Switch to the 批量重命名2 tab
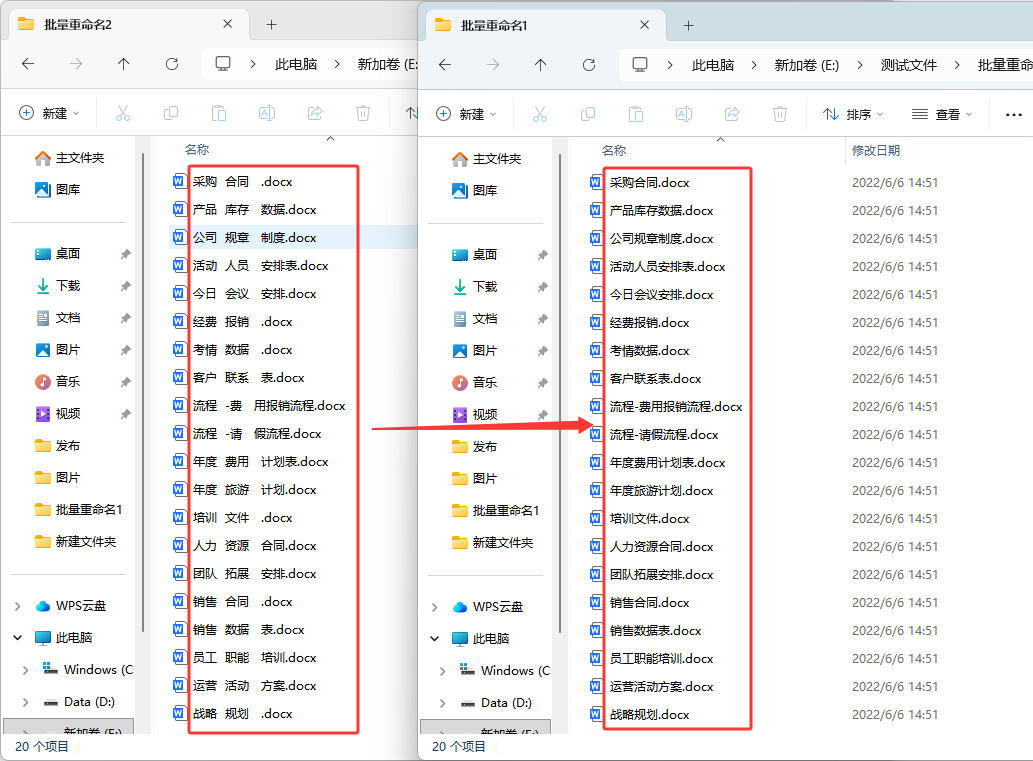The image size is (1033, 761). [127, 24]
